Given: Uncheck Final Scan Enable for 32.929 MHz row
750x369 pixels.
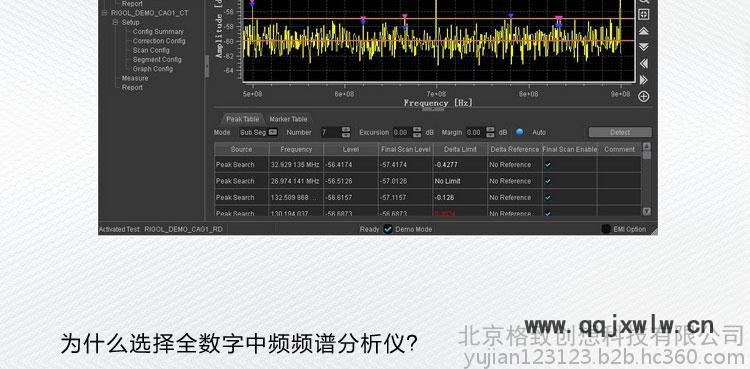Looking at the screenshot, I should coord(548,165).
